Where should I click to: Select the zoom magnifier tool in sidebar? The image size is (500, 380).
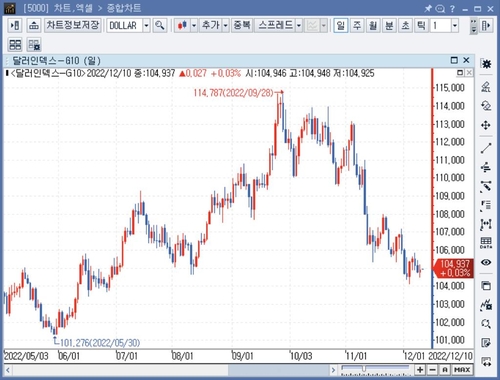(x=486, y=324)
